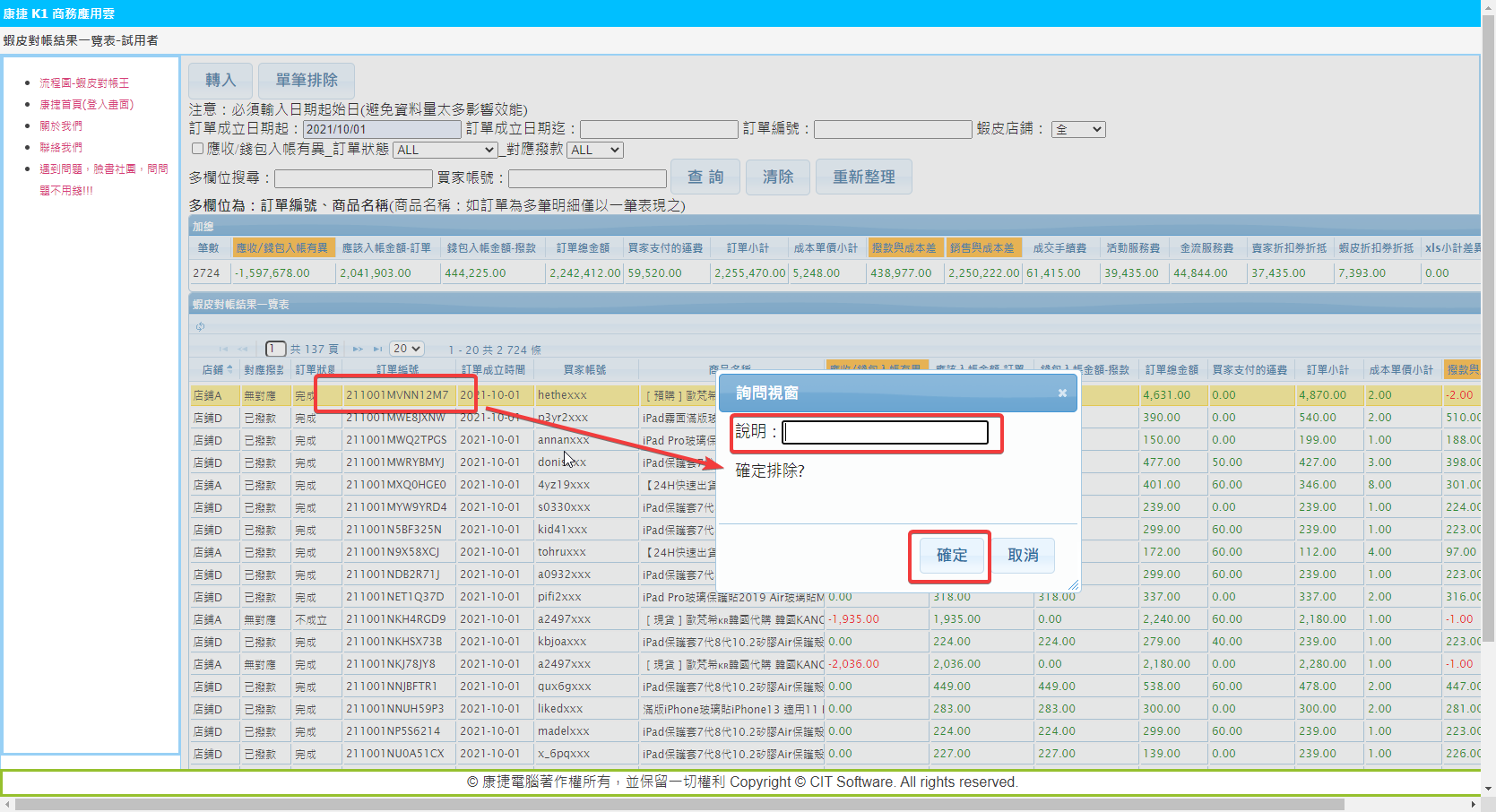
Task: Go to first page in pager
Action: click(x=223, y=349)
